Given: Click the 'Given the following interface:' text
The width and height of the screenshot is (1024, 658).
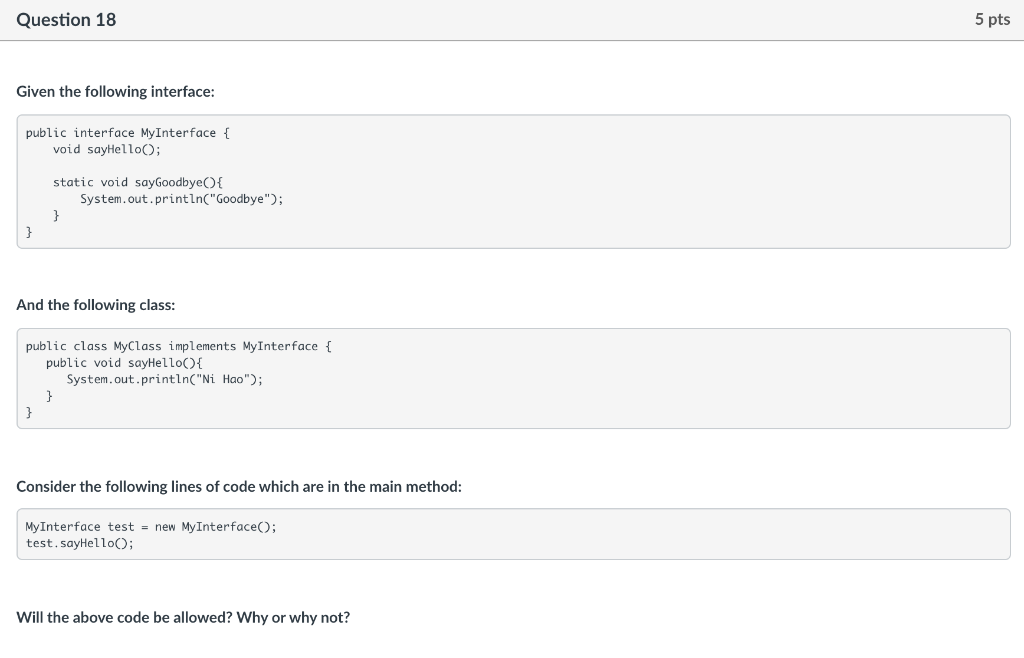Looking at the screenshot, I should (116, 91).
